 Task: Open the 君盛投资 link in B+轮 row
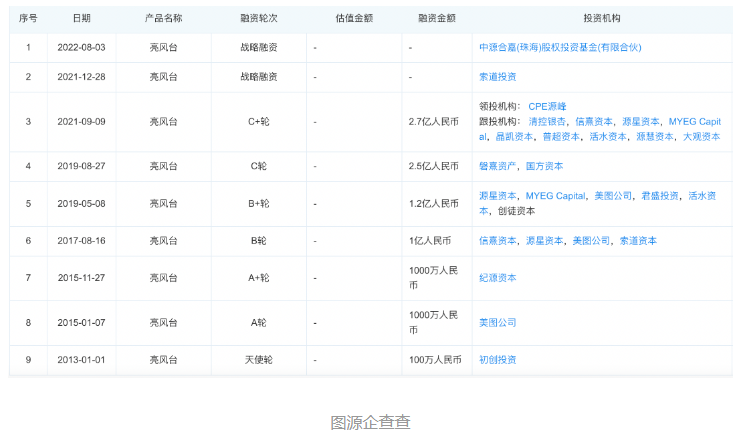point(660,196)
